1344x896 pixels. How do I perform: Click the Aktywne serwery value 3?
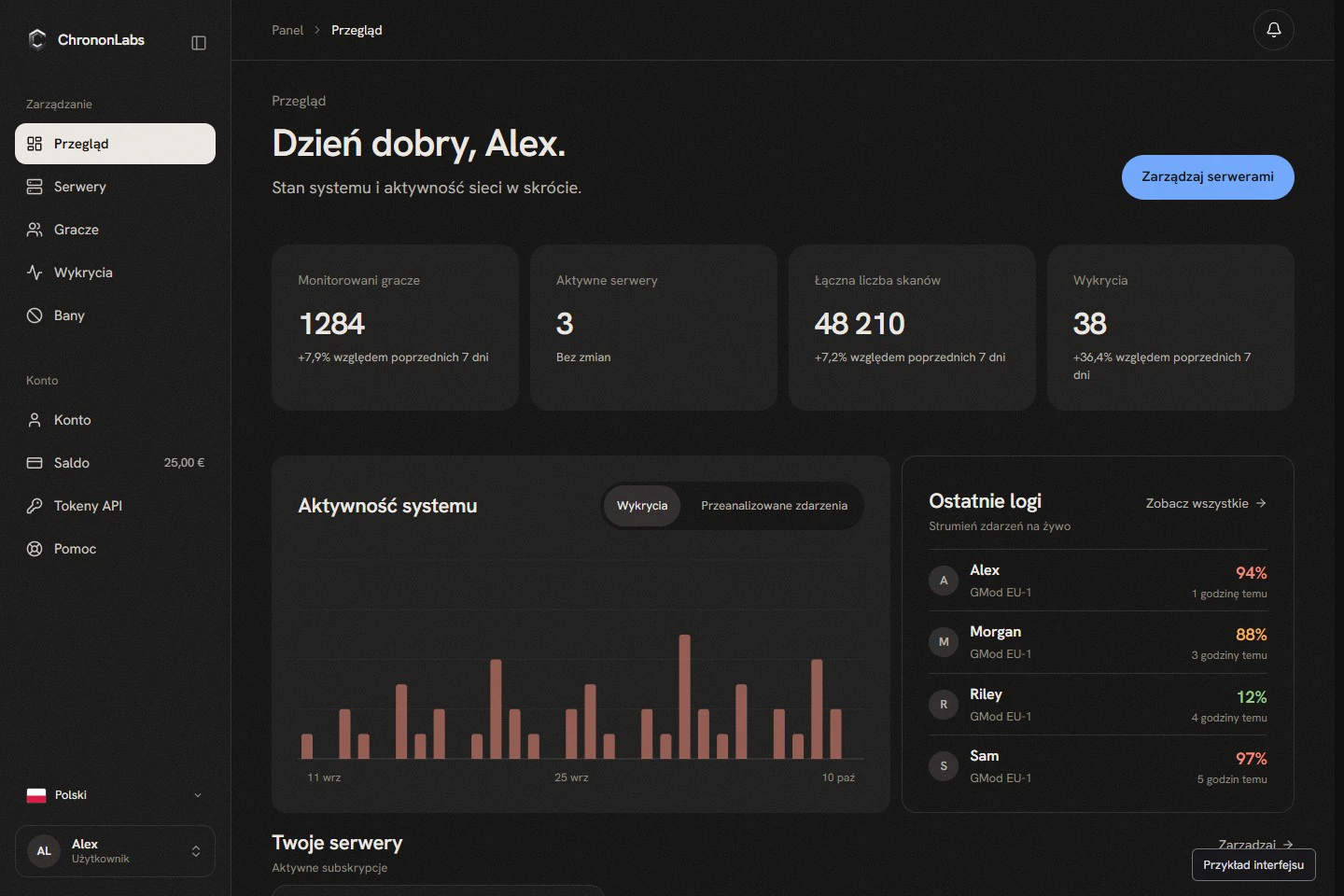[x=565, y=324]
